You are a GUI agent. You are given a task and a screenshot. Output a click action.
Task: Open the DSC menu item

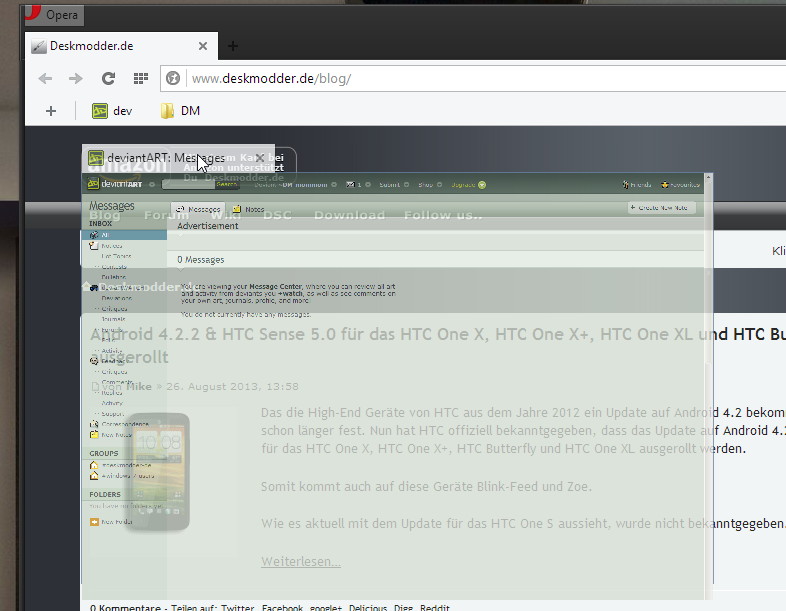point(277,215)
